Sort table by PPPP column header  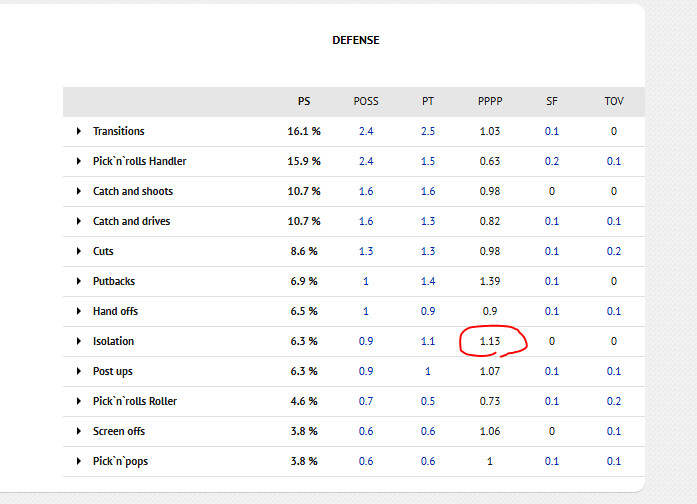point(490,101)
